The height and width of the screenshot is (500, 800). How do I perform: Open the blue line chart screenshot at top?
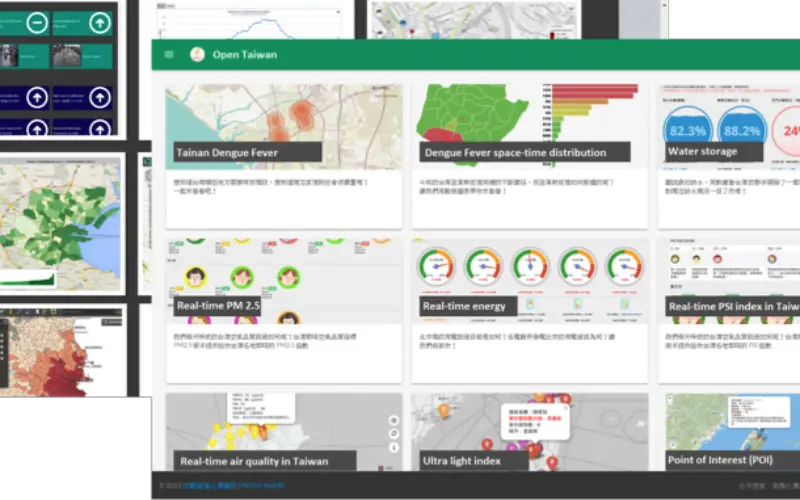[x=250, y=20]
